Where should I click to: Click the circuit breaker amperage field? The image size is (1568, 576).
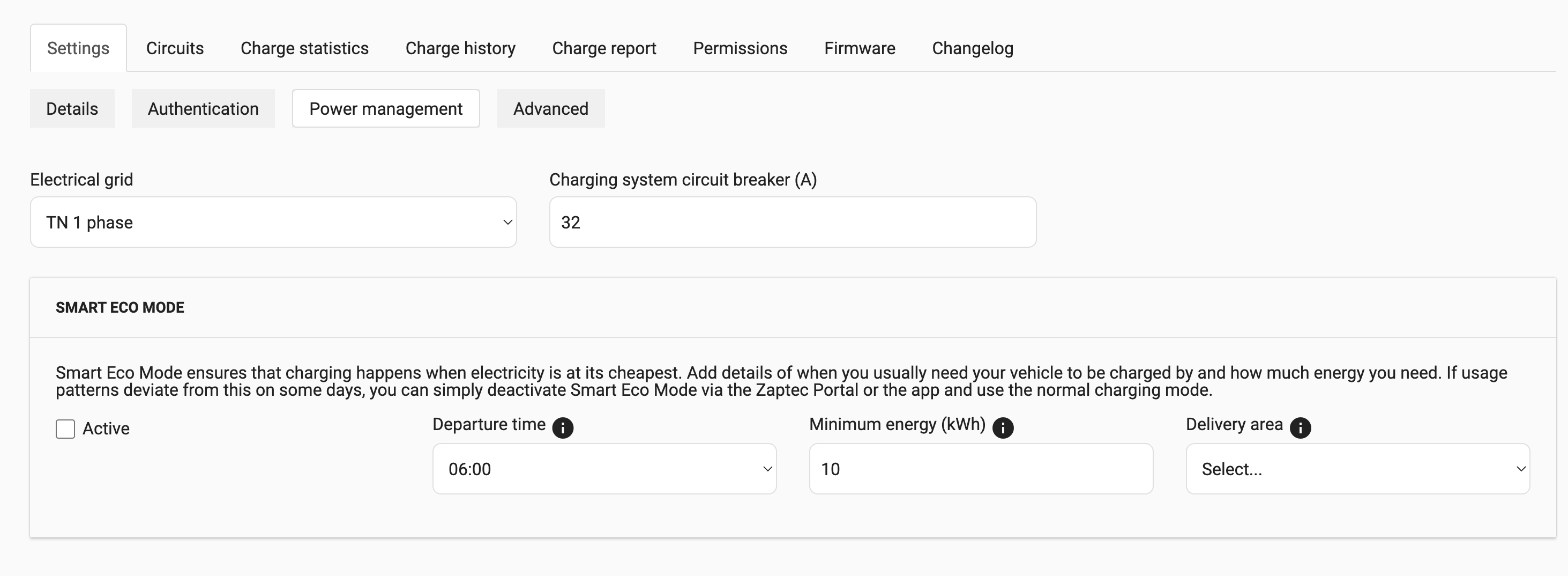793,222
